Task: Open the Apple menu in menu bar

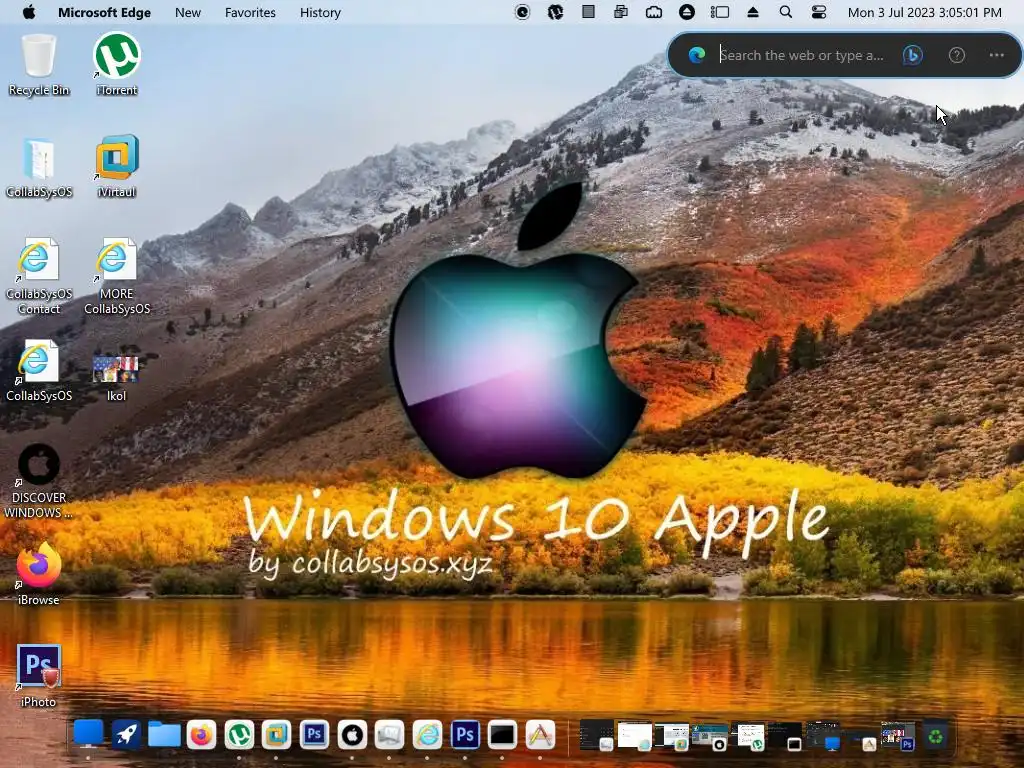Action: 29,12
